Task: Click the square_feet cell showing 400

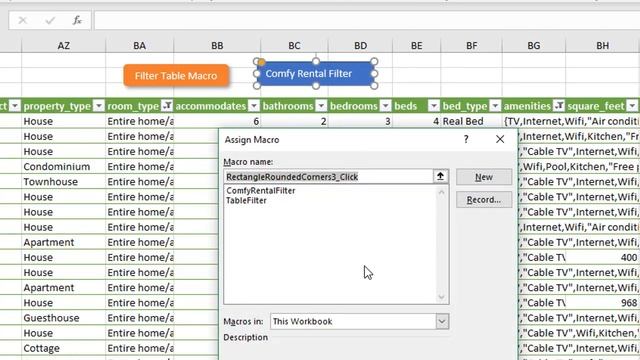Action: point(602,258)
